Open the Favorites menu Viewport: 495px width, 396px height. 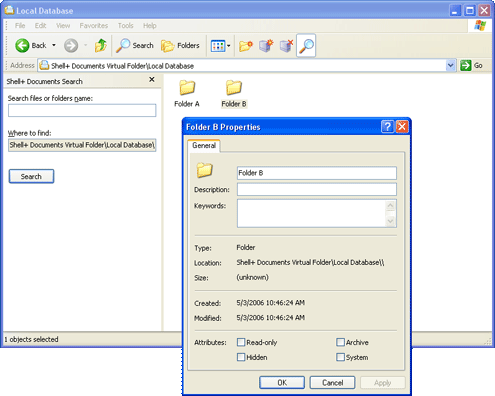click(94, 26)
